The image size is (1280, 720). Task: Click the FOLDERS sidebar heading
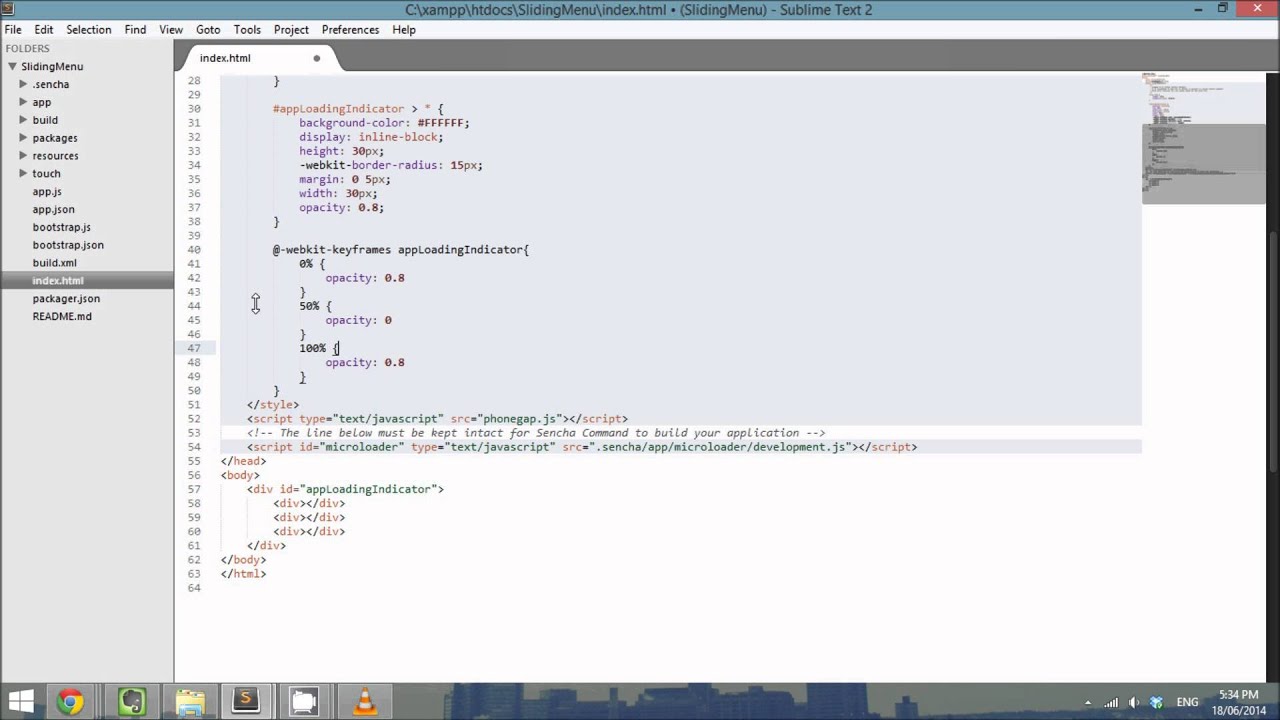27,48
